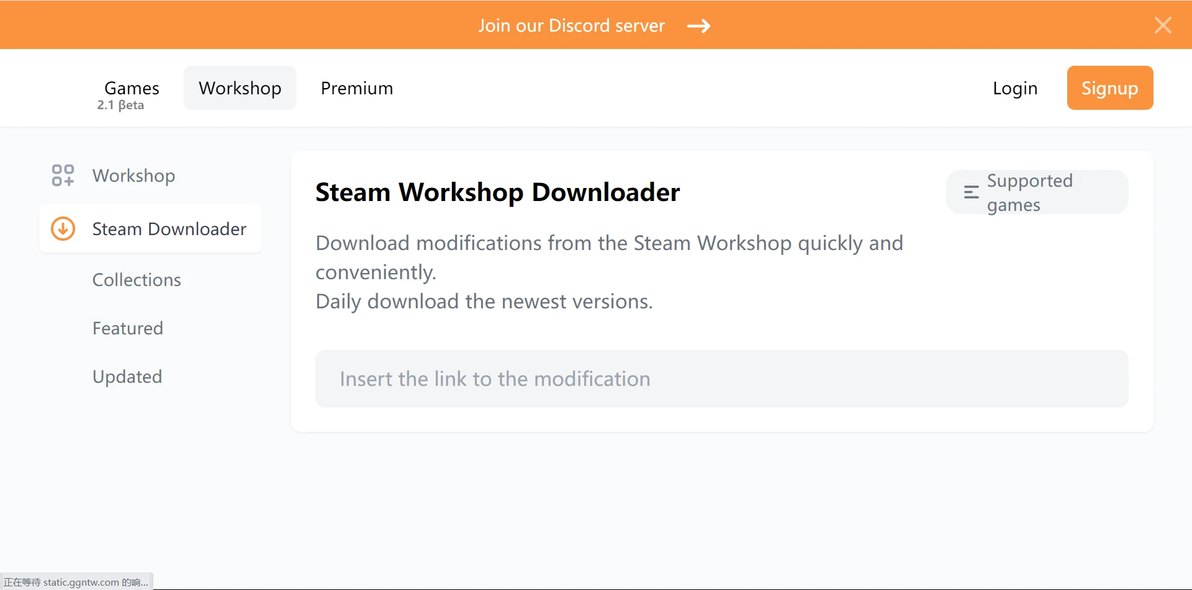Show the Supported games list
This screenshot has height=590, width=1192.
point(1037,192)
